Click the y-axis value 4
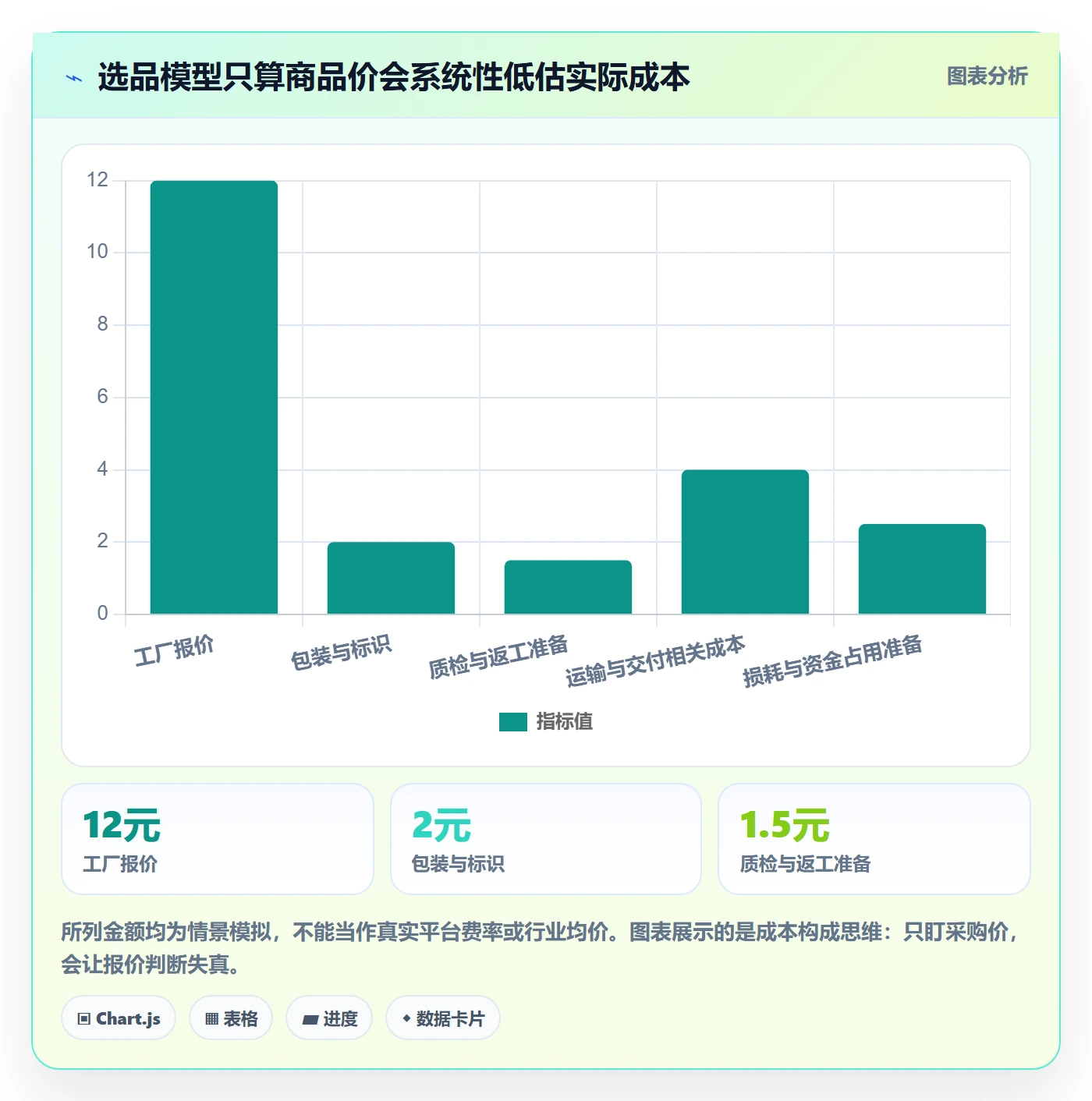The height and width of the screenshot is (1101, 1092). (102, 469)
